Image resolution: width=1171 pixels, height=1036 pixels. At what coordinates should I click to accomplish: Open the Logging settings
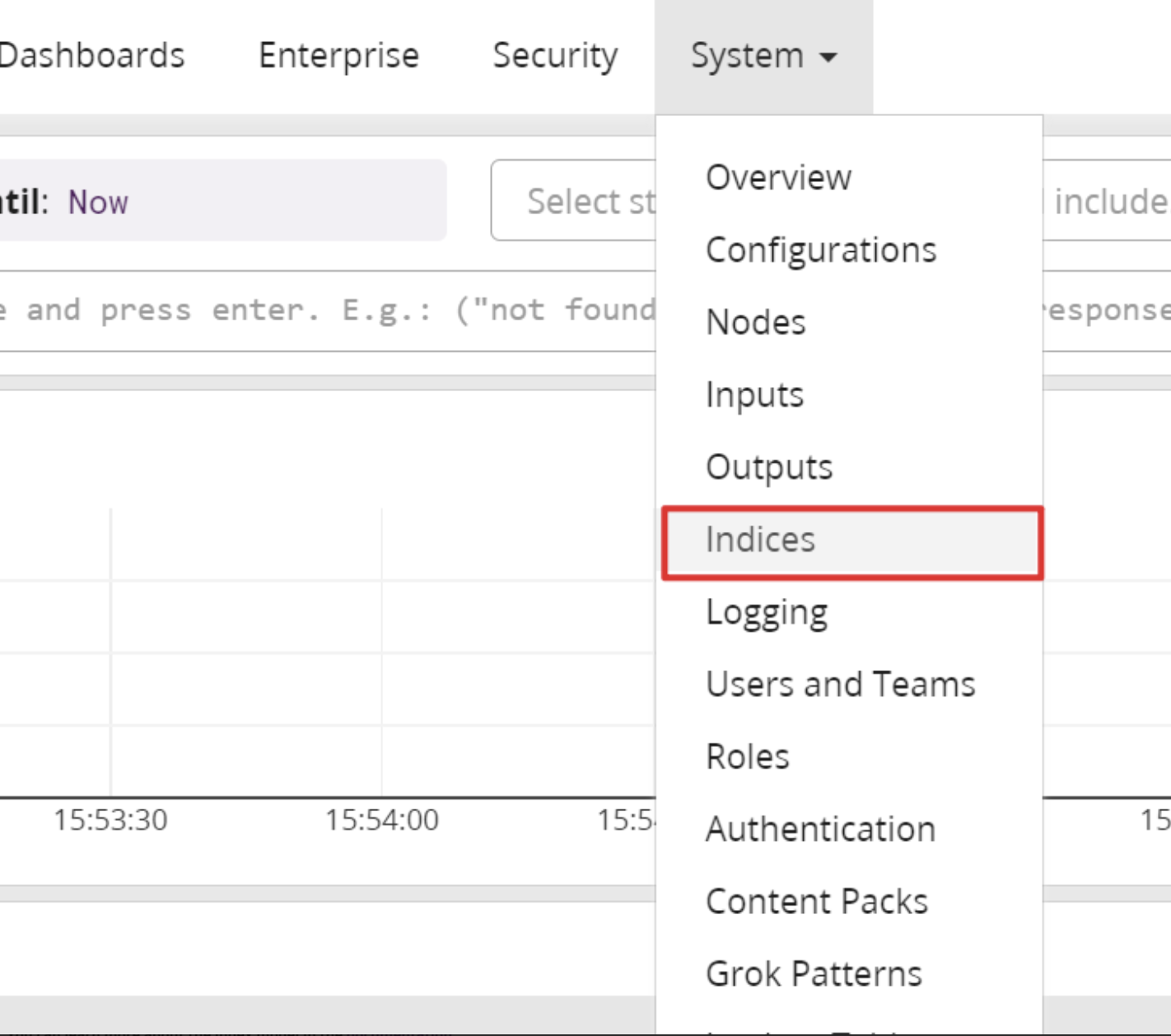click(x=767, y=612)
